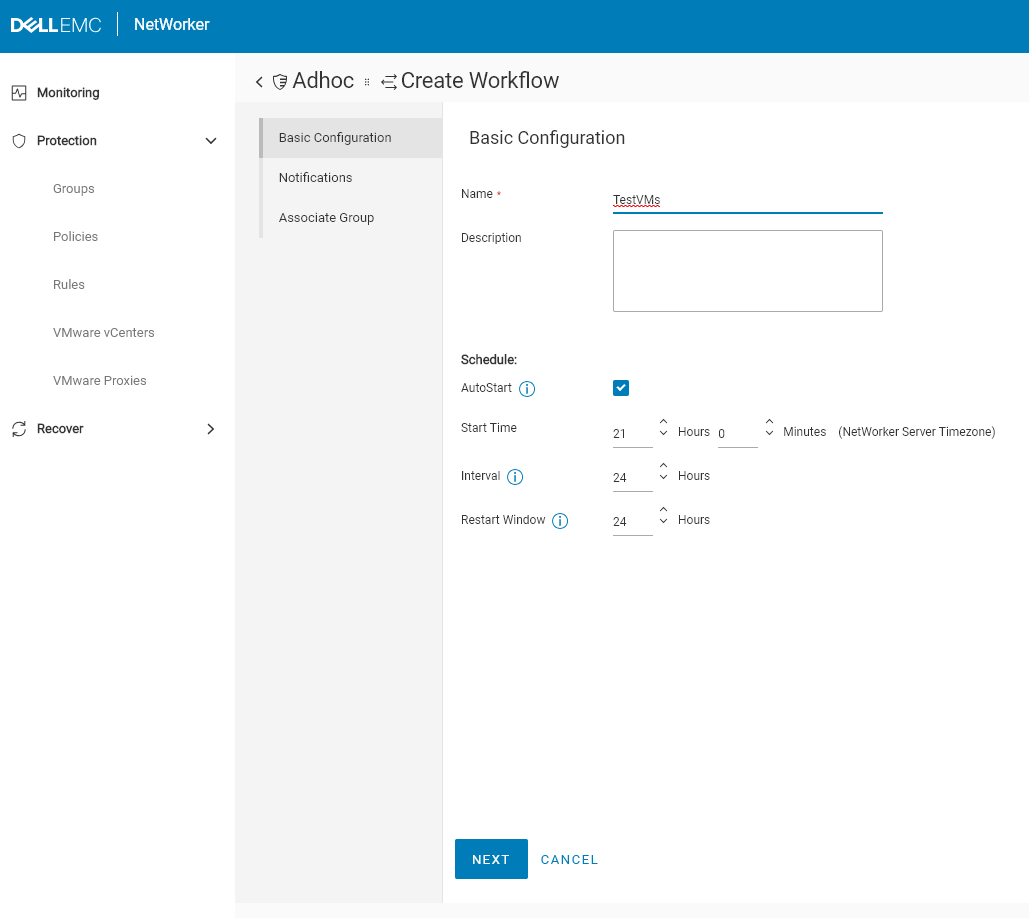Click the Recover refresh icon
Image resolution: width=1029 pixels, height=918 pixels.
pyautogui.click(x=19, y=428)
